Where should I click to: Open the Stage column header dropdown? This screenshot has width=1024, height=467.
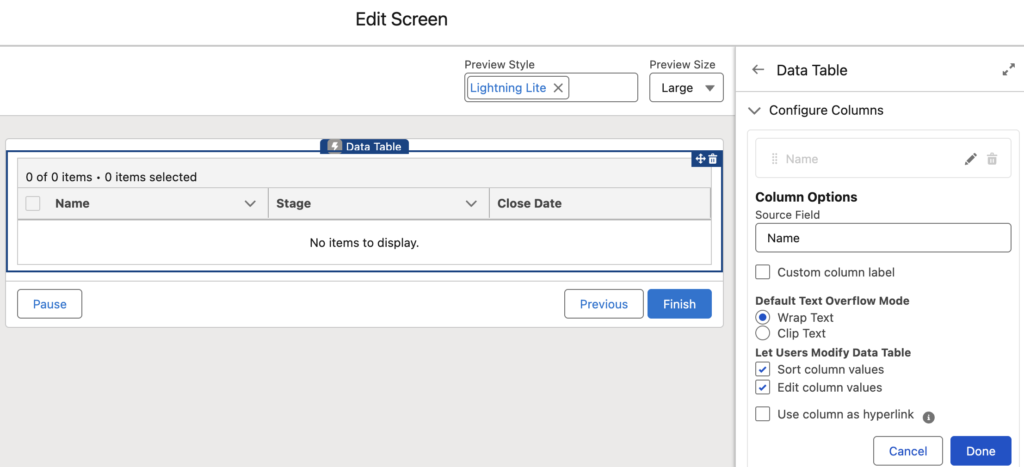coord(471,204)
